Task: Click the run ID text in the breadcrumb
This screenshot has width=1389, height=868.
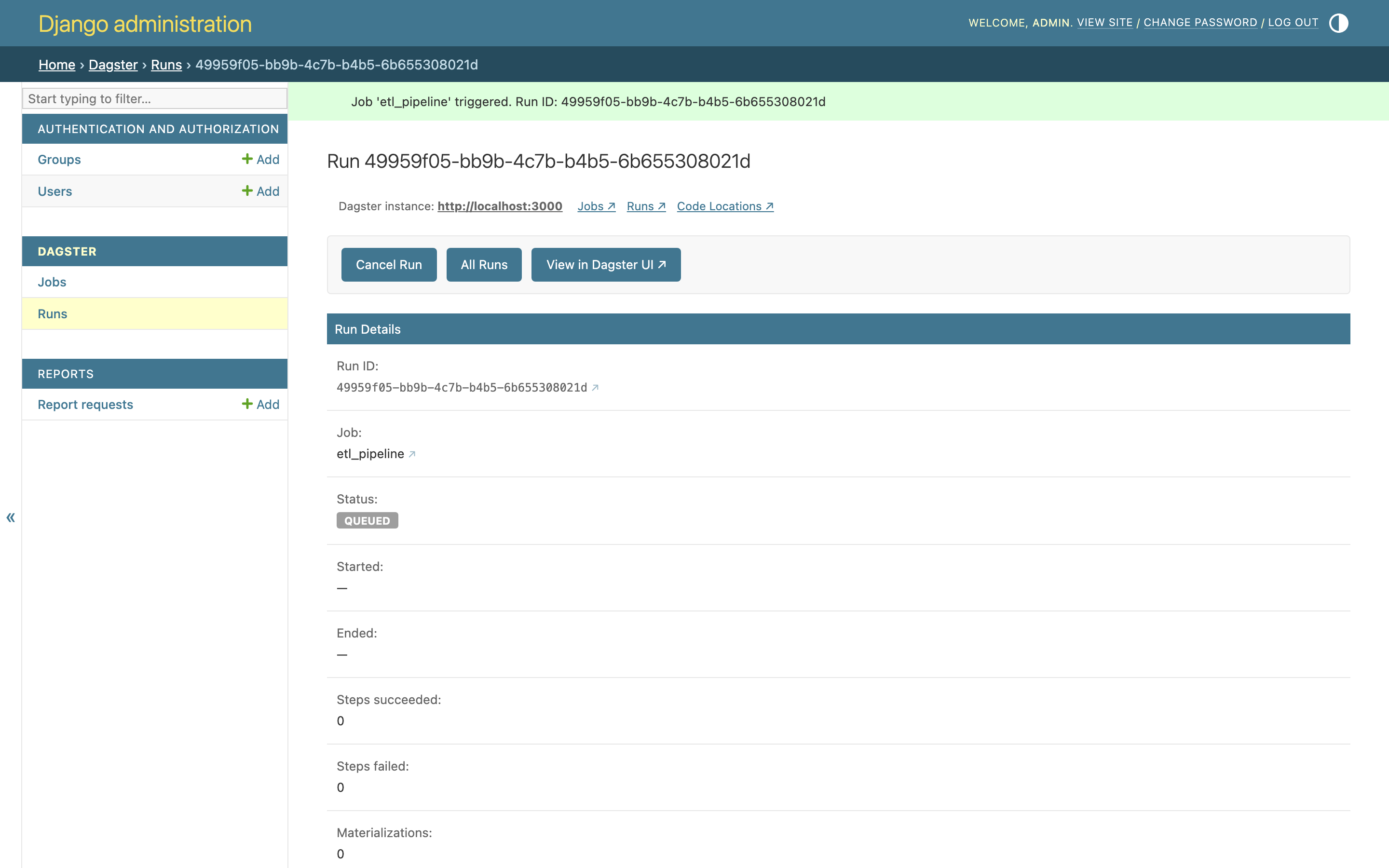Action: tap(337, 64)
